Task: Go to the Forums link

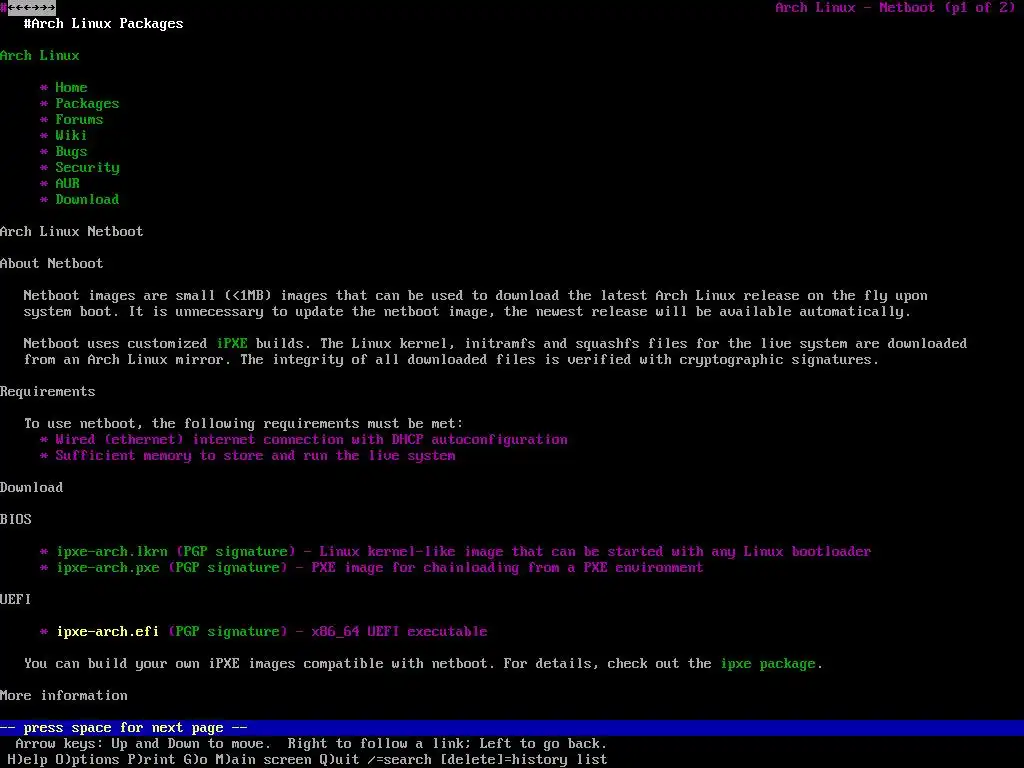Action: point(79,120)
